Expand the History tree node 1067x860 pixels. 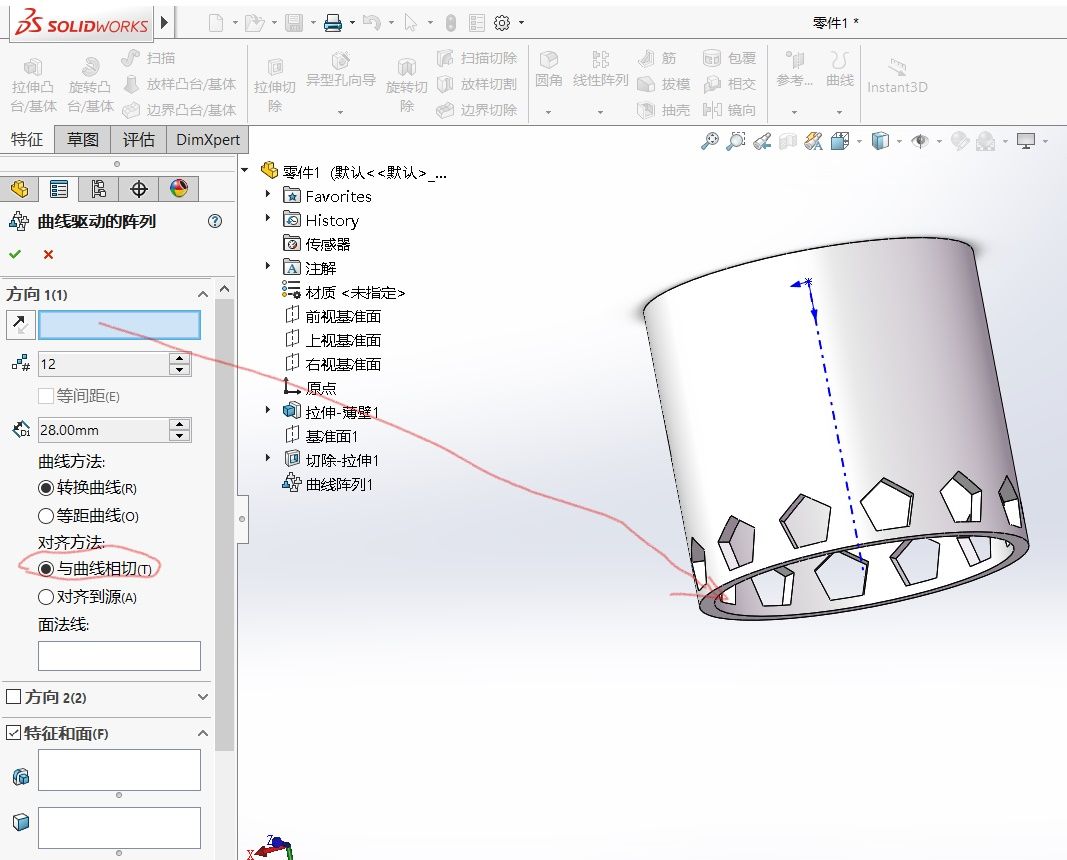tap(268, 218)
